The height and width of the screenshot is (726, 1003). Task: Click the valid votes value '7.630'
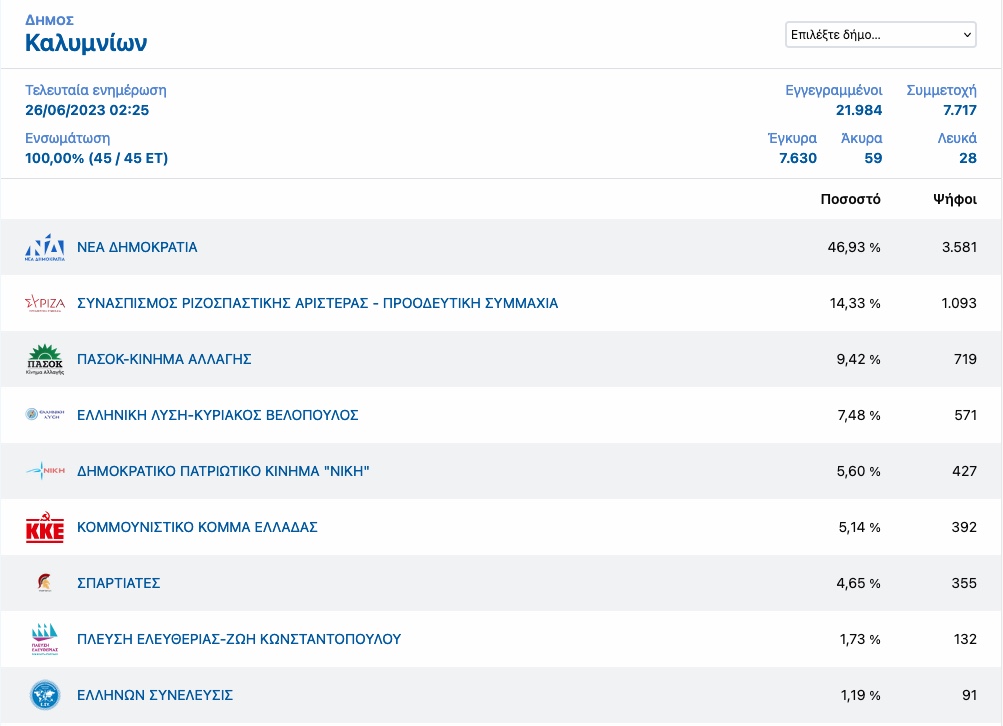pyautogui.click(x=798, y=158)
